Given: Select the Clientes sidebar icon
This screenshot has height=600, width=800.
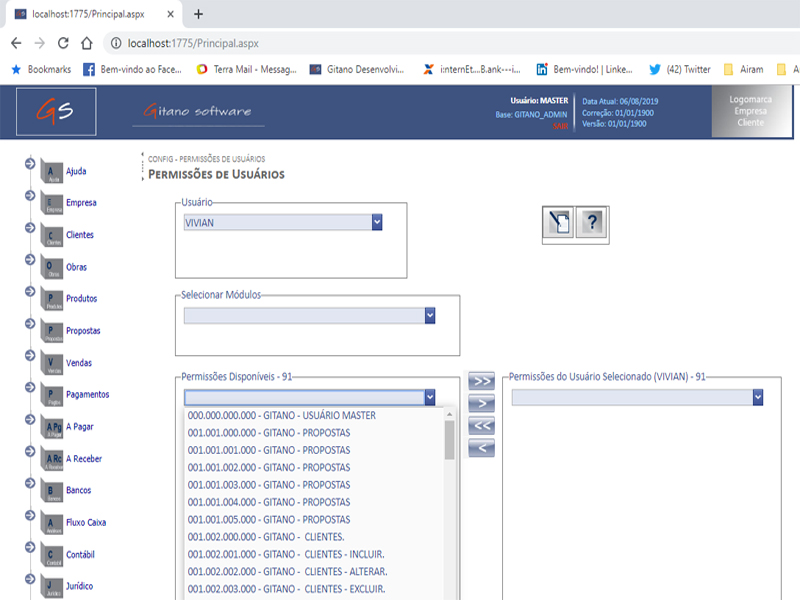Looking at the screenshot, I should coord(53,236).
